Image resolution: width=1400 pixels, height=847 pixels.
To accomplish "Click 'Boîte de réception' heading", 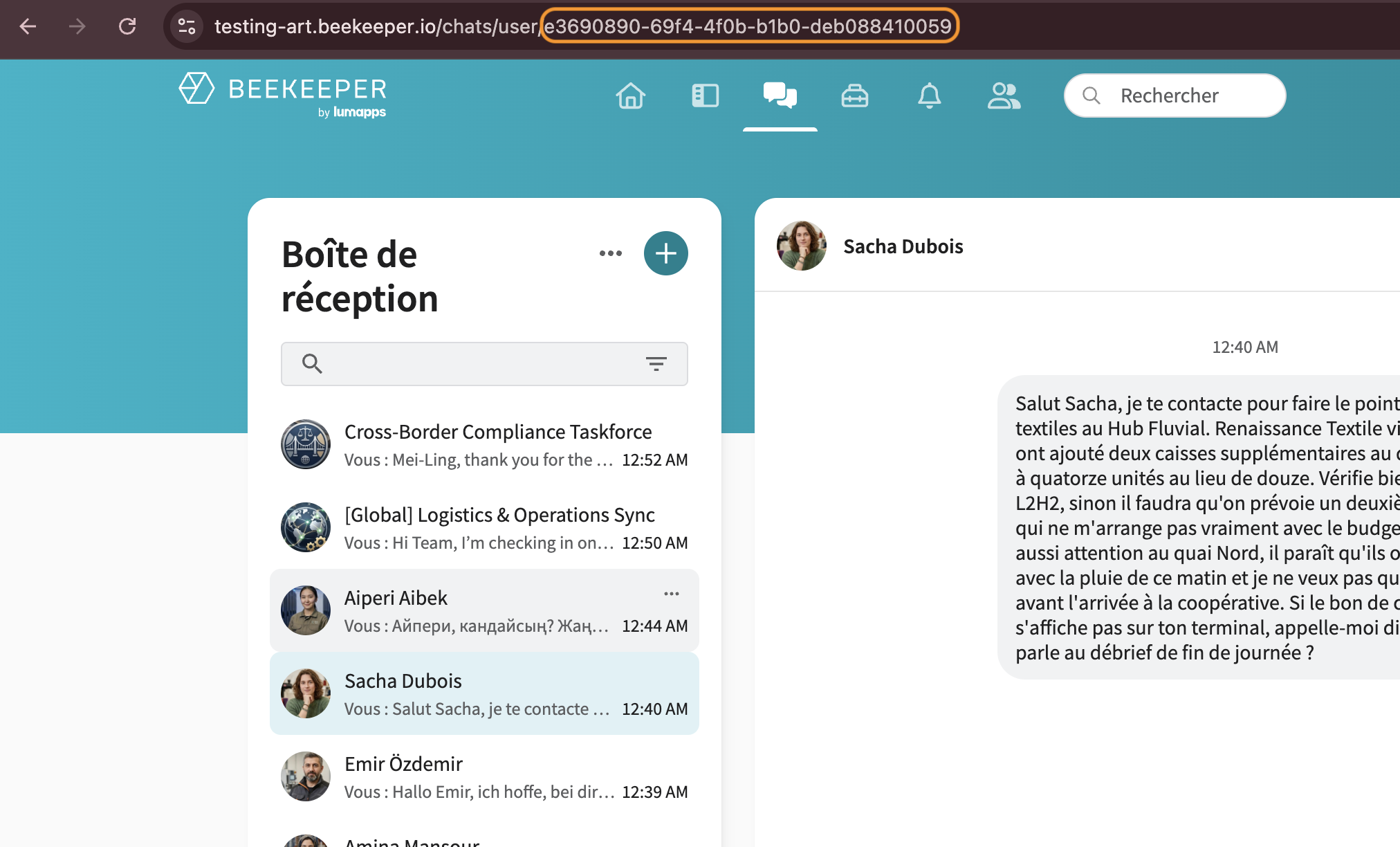I will (x=360, y=276).
